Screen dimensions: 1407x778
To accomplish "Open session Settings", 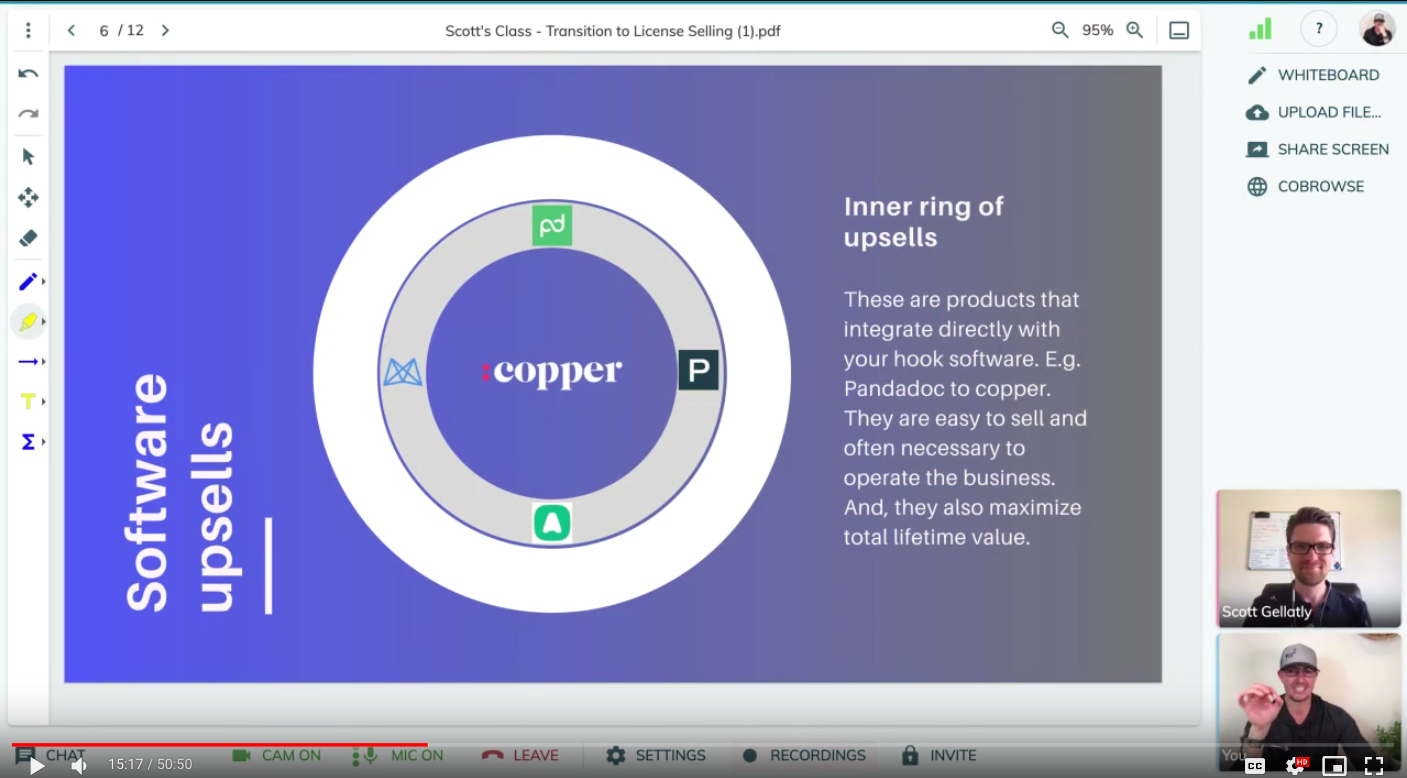I will 656,755.
